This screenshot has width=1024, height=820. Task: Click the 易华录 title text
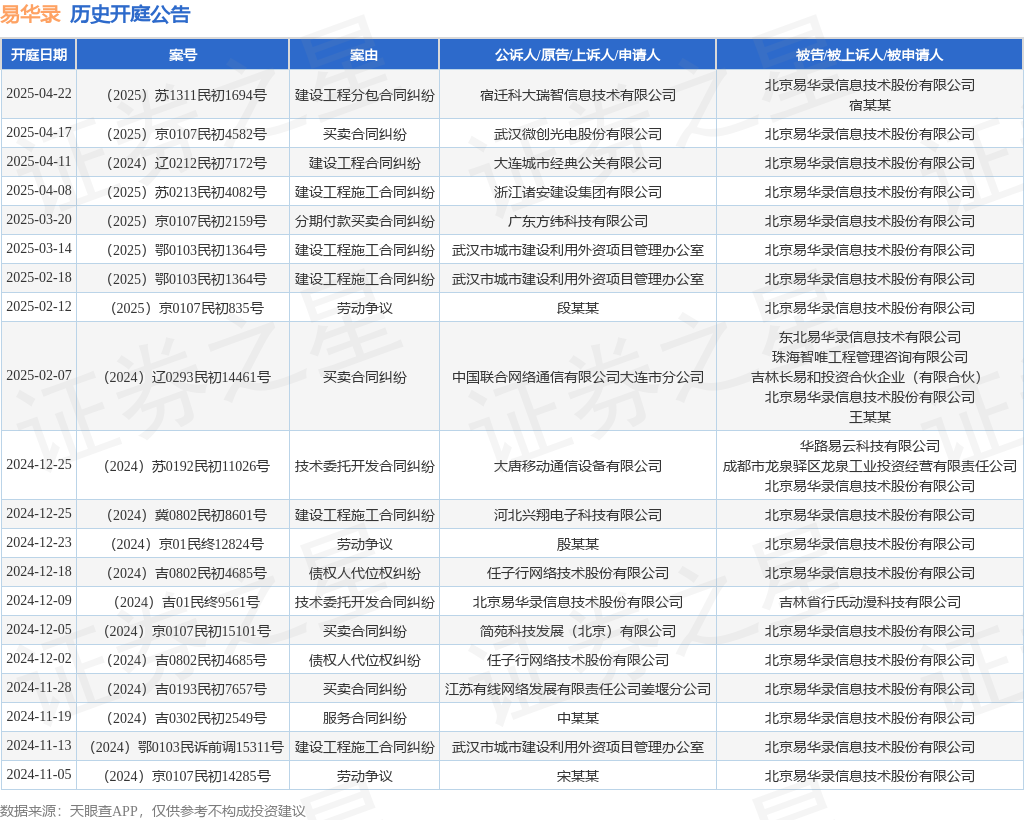pyautogui.click(x=31, y=14)
